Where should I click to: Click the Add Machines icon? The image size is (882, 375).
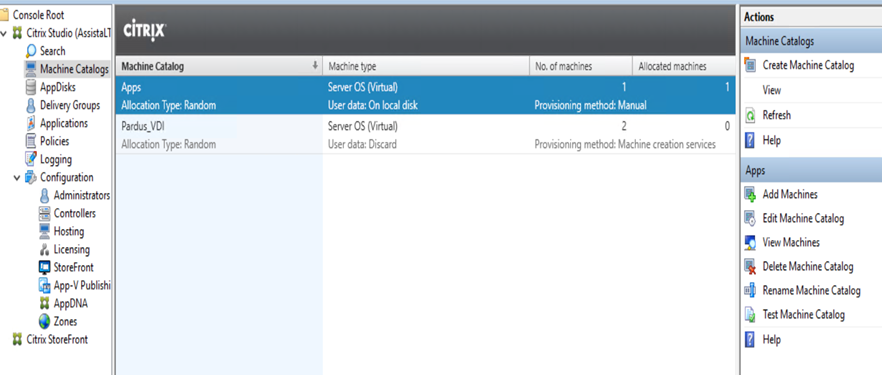(x=750, y=195)
